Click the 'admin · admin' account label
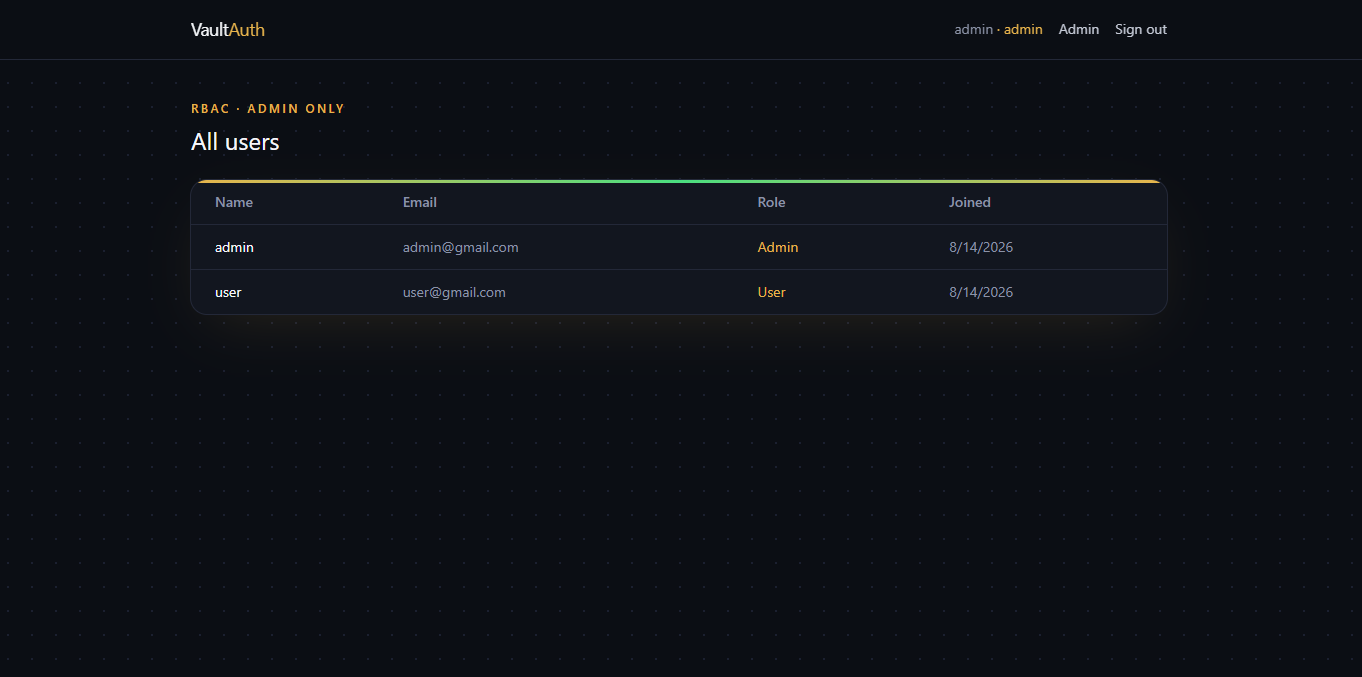The height and width of the screenshot is (677, 1362). 998,30
